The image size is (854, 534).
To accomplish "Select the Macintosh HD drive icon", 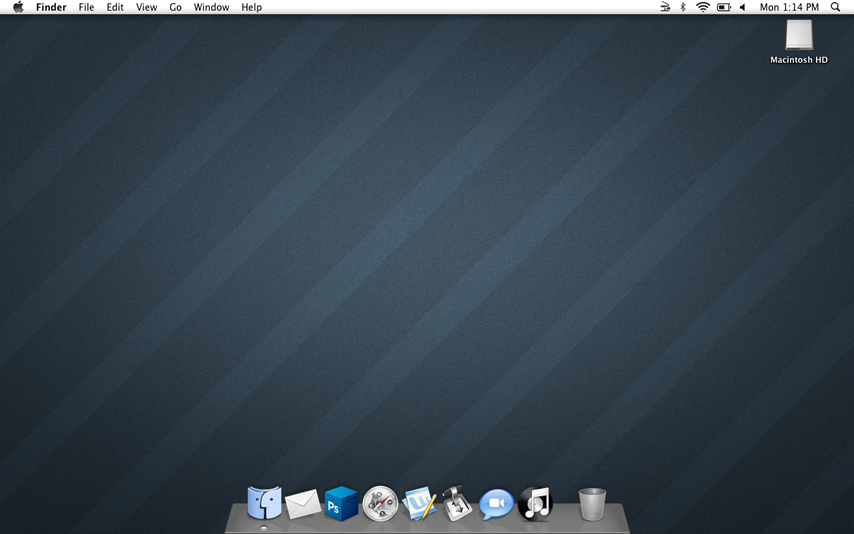I will click(799, 35).
